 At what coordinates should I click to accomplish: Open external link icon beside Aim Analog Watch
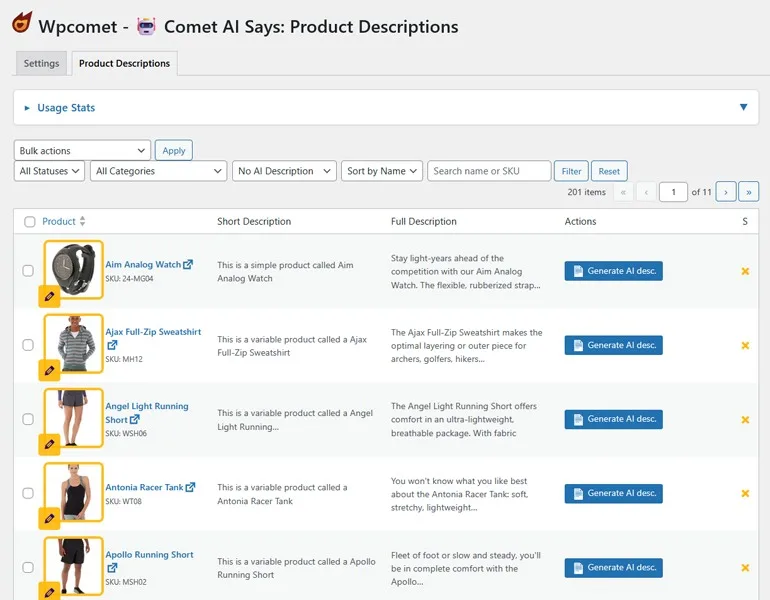pyautogui.click(x=188, y=265)
